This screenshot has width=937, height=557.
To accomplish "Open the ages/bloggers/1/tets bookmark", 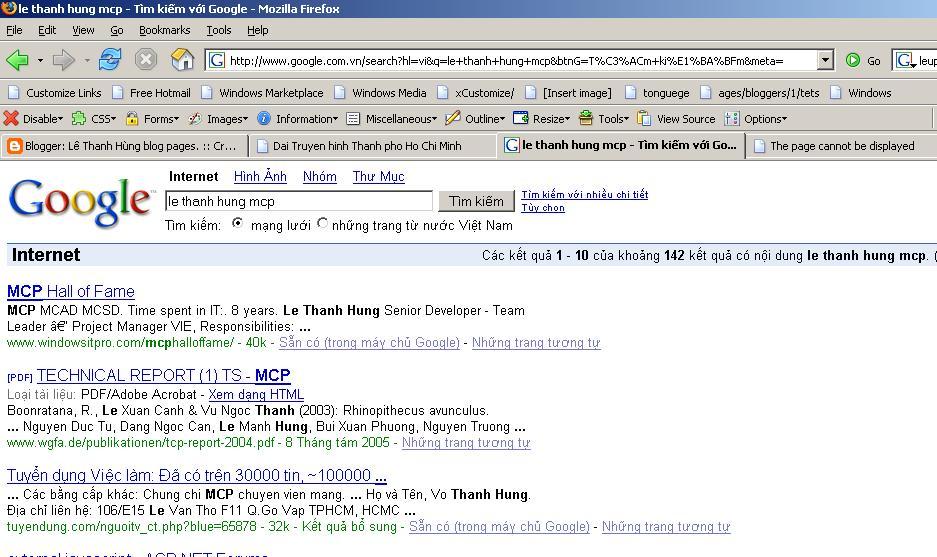I will click(760, 93).
